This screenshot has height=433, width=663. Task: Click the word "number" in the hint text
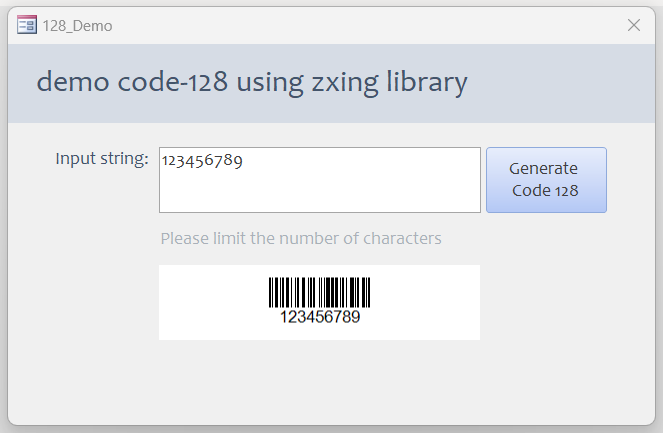306,238
